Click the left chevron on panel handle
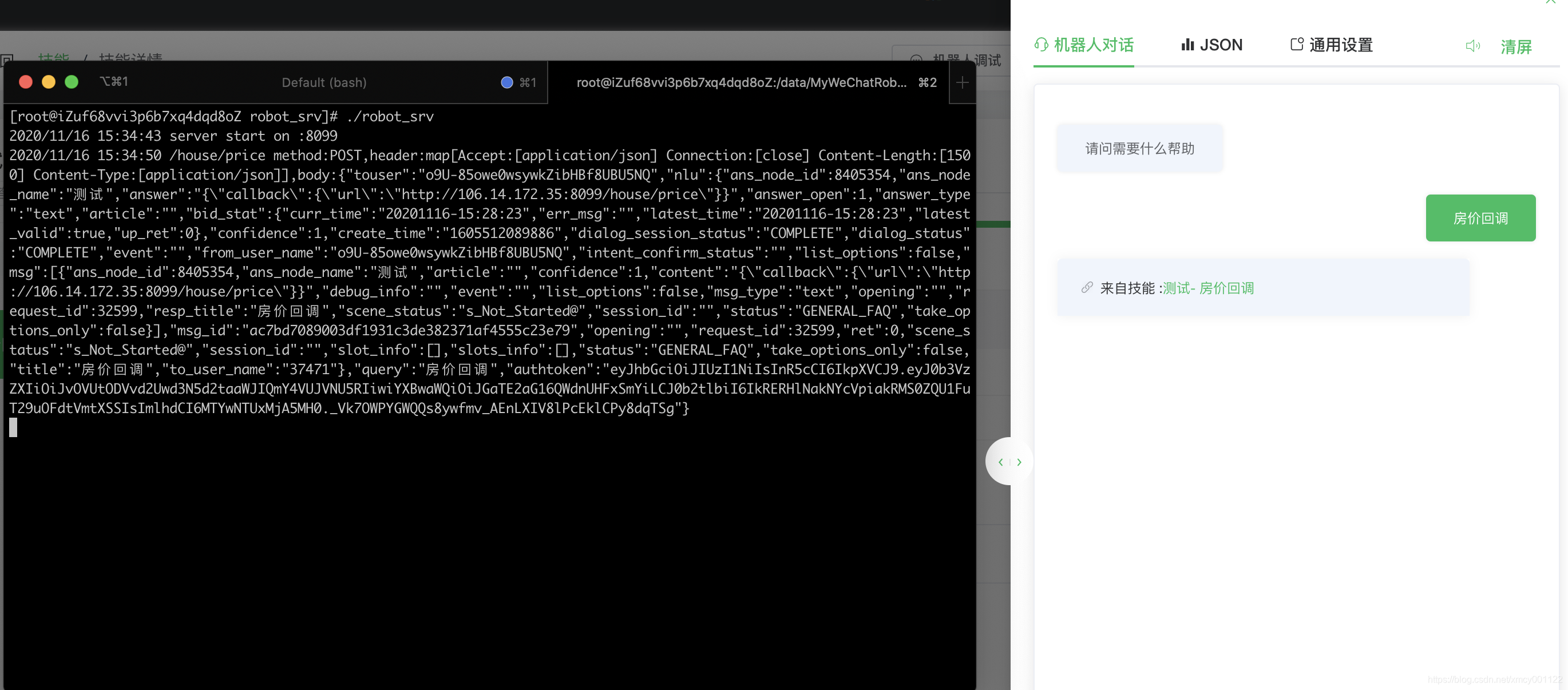This screenshot has height=690, width=1568. [1000, 462]
